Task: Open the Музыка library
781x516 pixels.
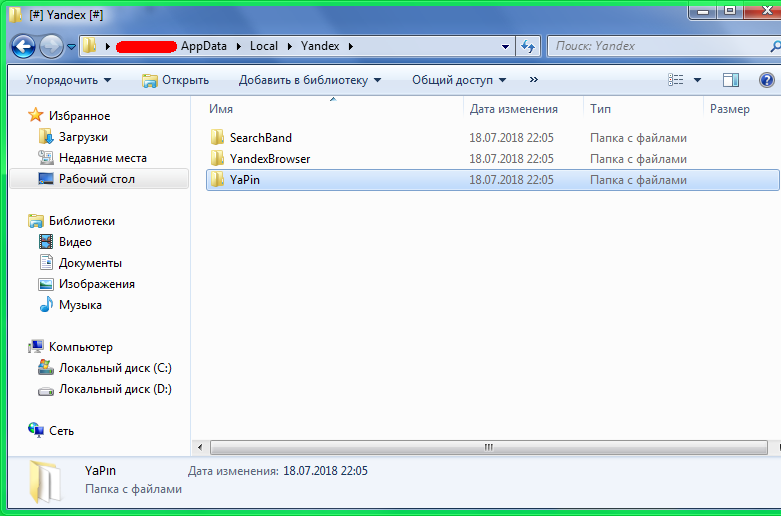Action: [80, 305]
